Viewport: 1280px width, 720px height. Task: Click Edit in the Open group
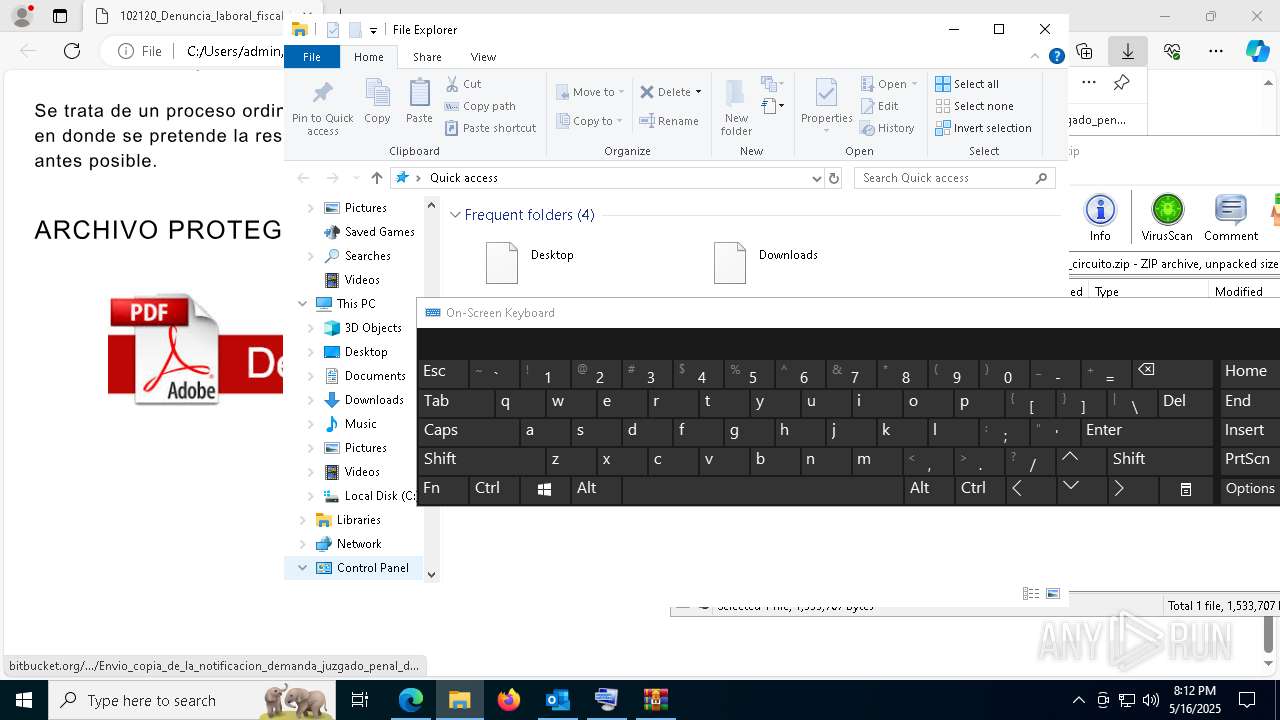click(879, 106)
